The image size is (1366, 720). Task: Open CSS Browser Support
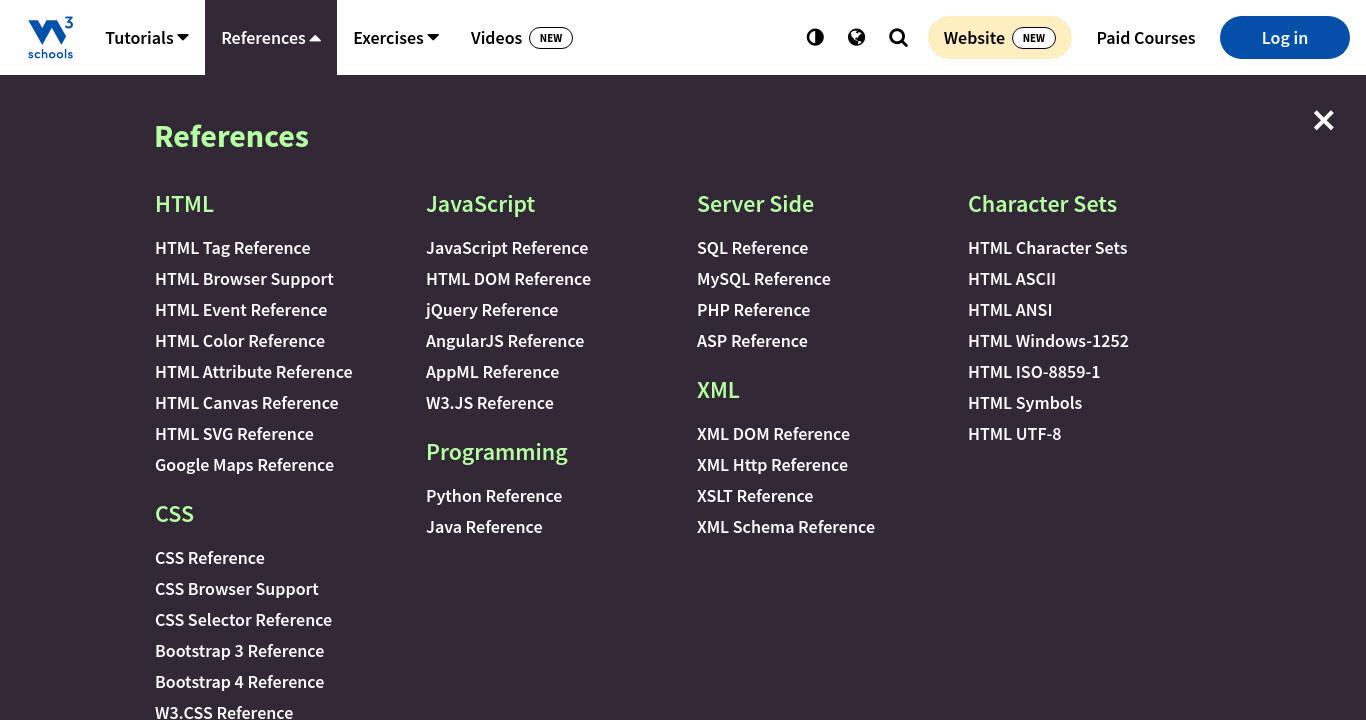[236, 589]
